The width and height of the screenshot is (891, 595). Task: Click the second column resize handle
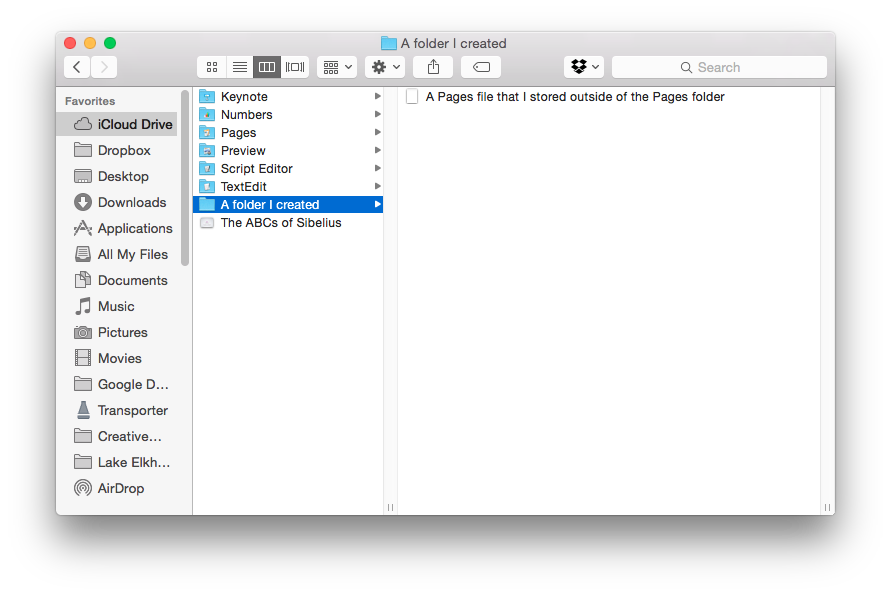827,507
